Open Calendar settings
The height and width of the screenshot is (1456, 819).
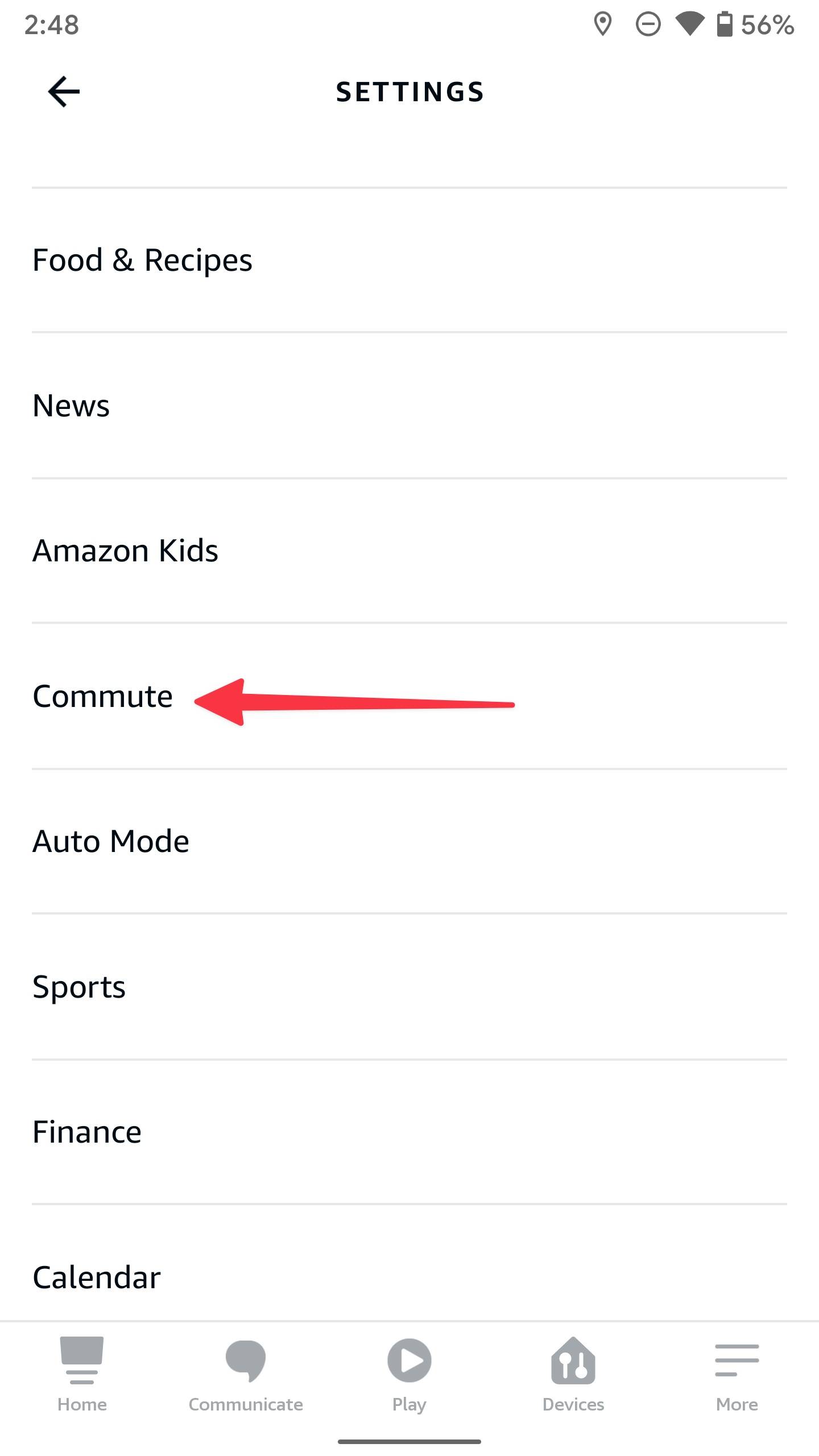97,1277
